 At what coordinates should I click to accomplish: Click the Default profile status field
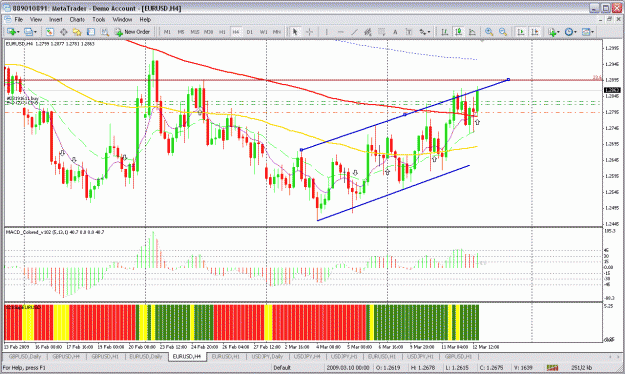(282, 367)
